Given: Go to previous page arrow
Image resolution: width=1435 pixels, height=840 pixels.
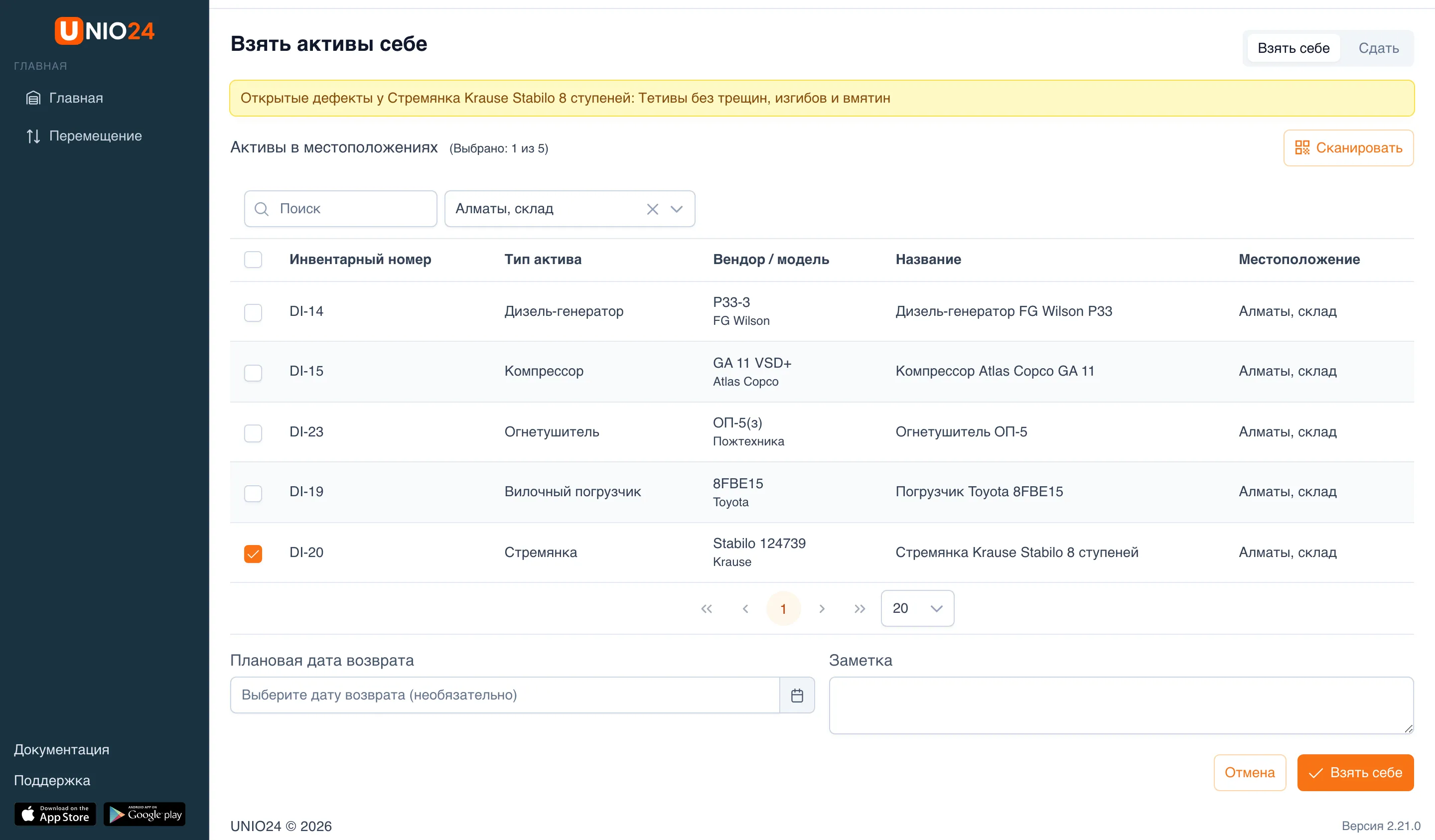Looking at the screenshot, I should [745, 609].
